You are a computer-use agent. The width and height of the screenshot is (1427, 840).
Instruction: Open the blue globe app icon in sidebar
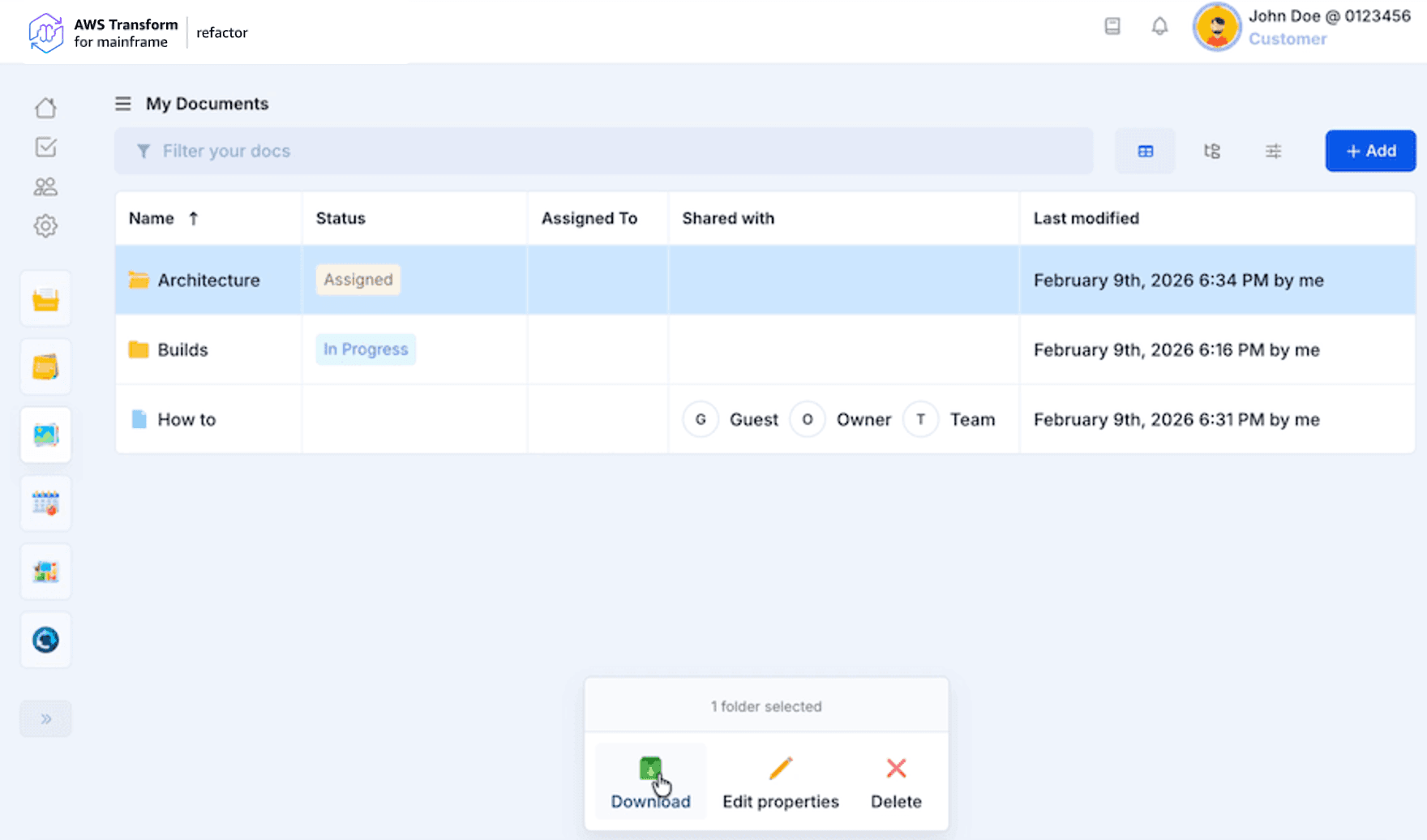[45, 640]
